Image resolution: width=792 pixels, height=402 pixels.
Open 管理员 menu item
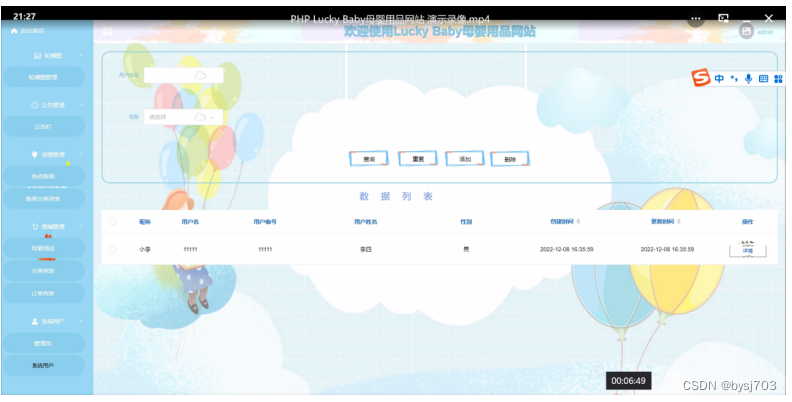tap(43, 343)
